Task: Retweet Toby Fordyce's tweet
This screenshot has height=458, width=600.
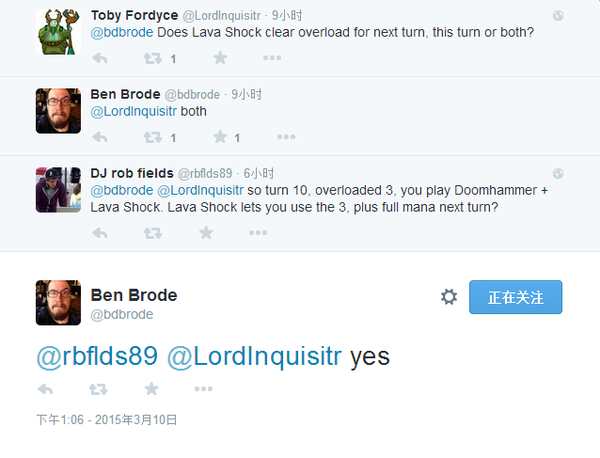Action: click(x=153, y=58)
